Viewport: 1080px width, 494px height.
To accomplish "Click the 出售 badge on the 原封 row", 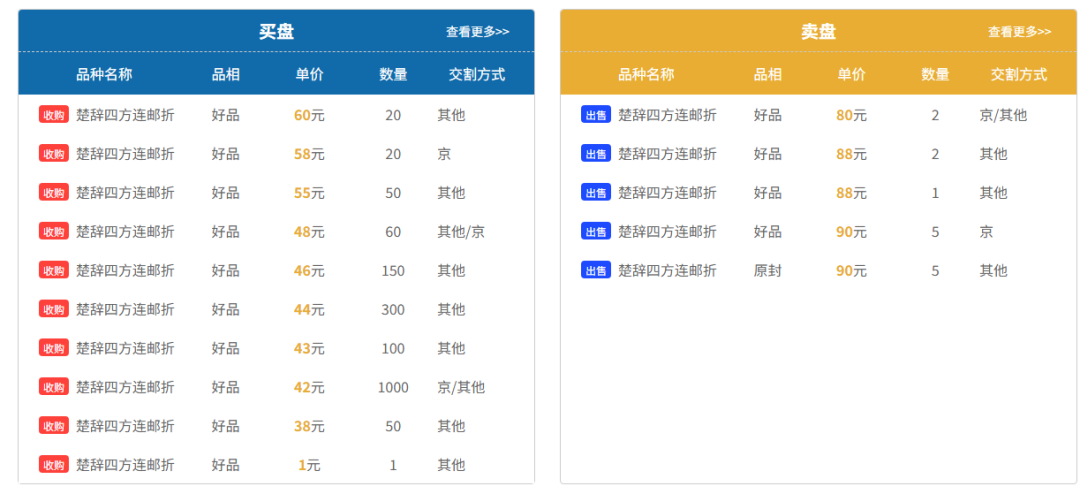I will 596,271.
